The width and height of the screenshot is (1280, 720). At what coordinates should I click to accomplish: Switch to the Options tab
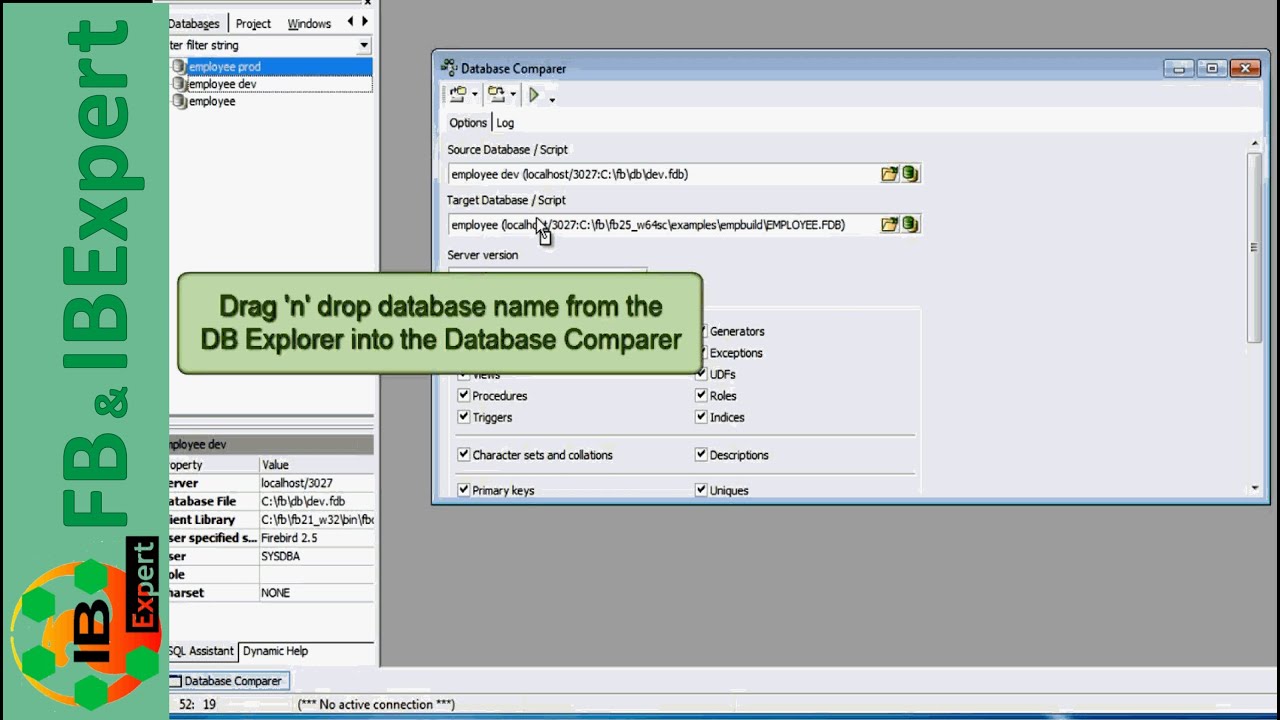coord(468,123)
